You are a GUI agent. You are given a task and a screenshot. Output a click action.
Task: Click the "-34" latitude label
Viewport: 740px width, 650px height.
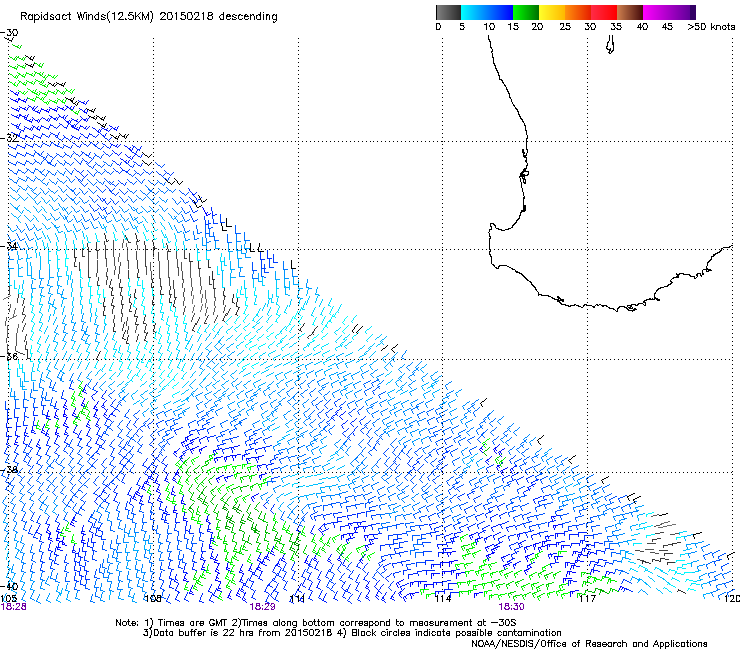[x=9, y=246]
